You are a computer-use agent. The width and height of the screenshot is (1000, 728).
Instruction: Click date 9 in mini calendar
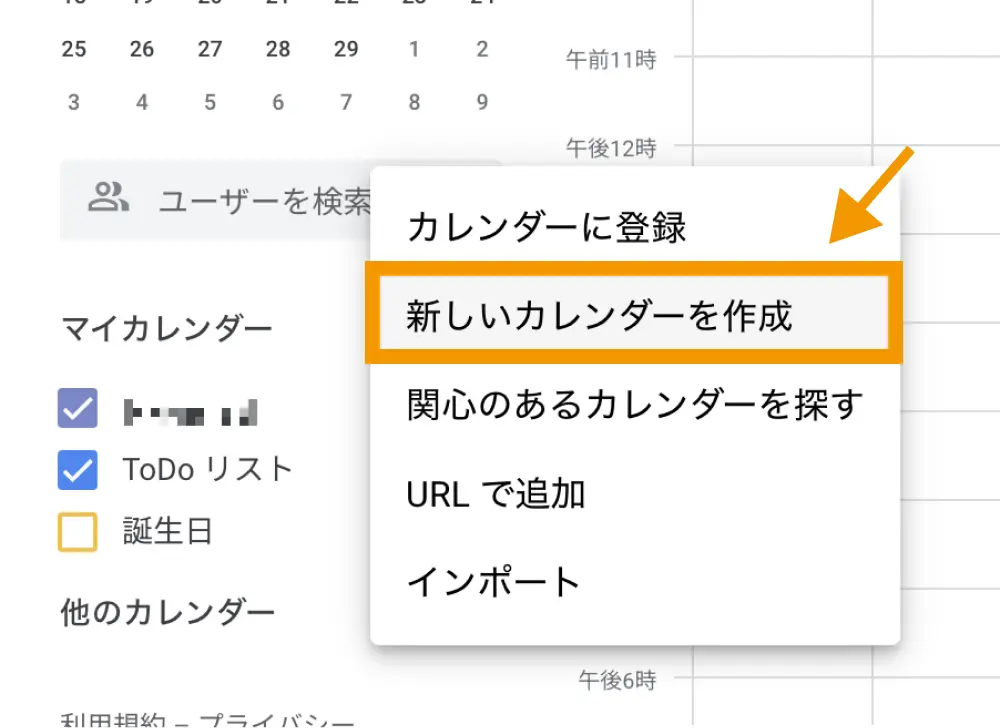click(482, 102)
